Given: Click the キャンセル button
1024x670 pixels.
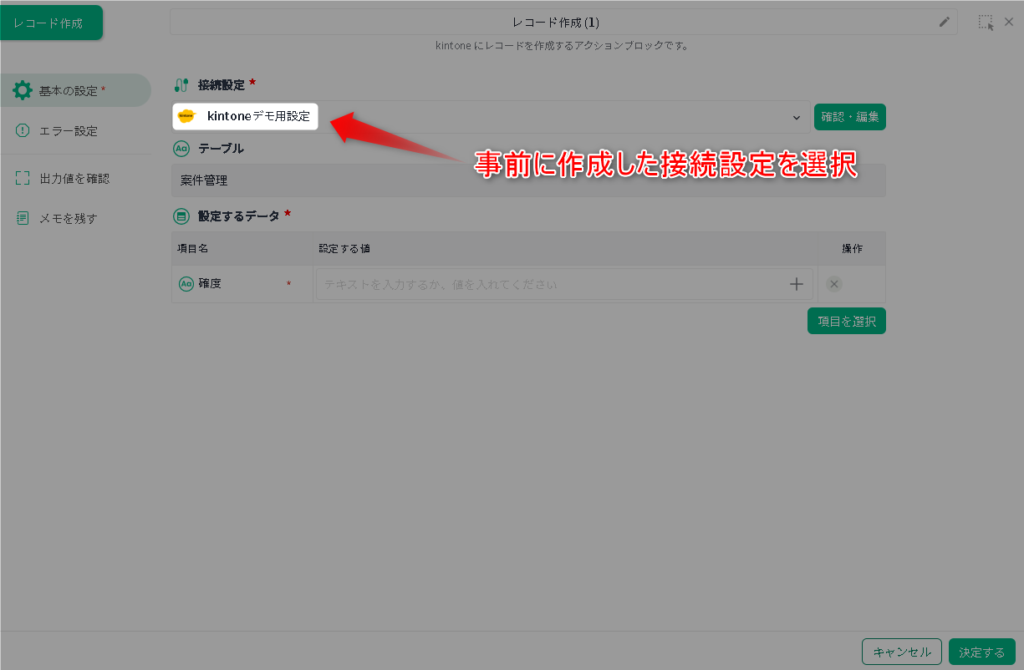Looking at the screenshot, I should 901,652.
